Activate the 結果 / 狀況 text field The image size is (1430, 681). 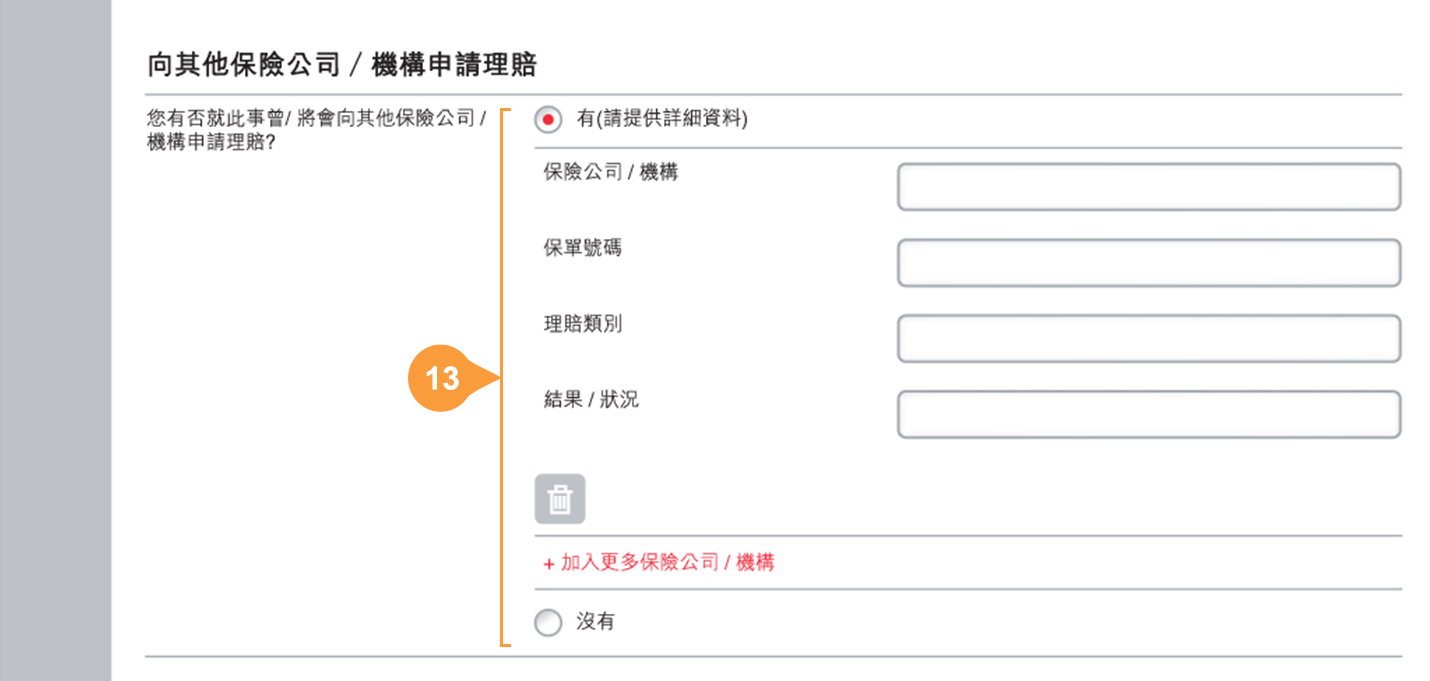pyautogui.click(x=1149, y=415)
